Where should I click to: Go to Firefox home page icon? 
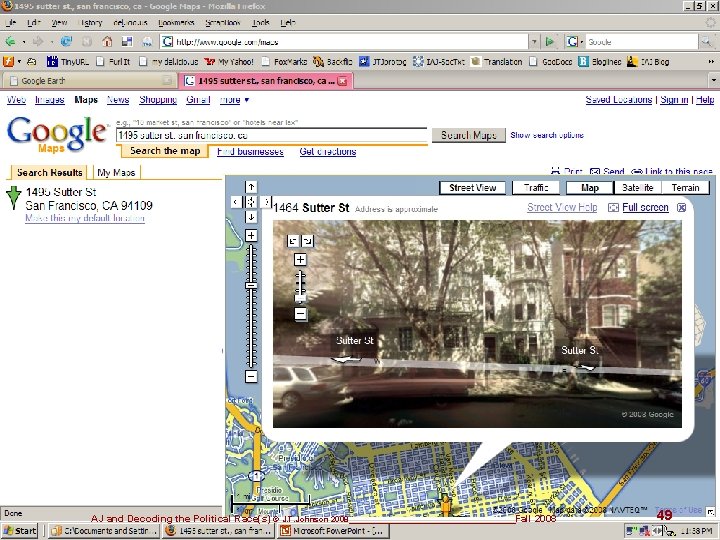107,42
